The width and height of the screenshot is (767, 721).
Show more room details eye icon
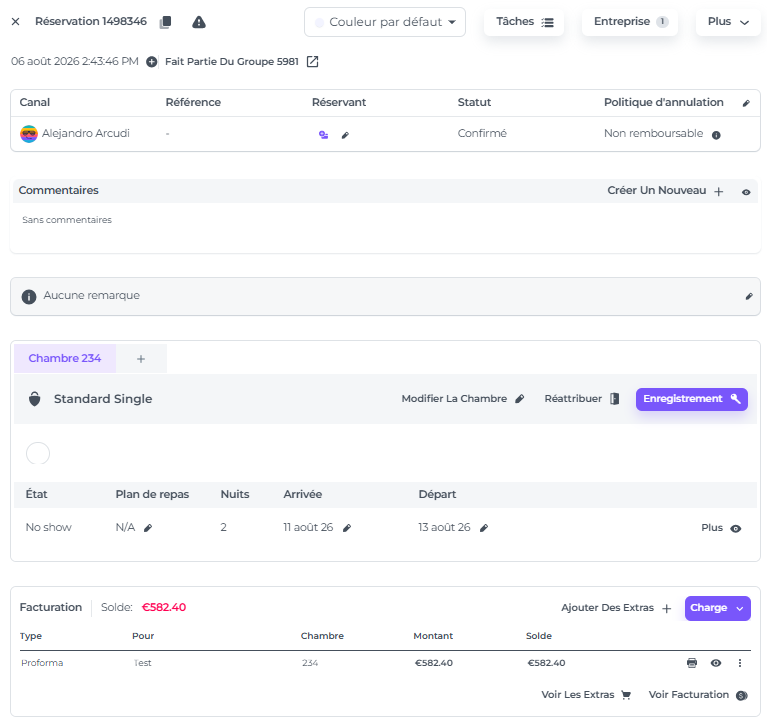click(735, 528)
